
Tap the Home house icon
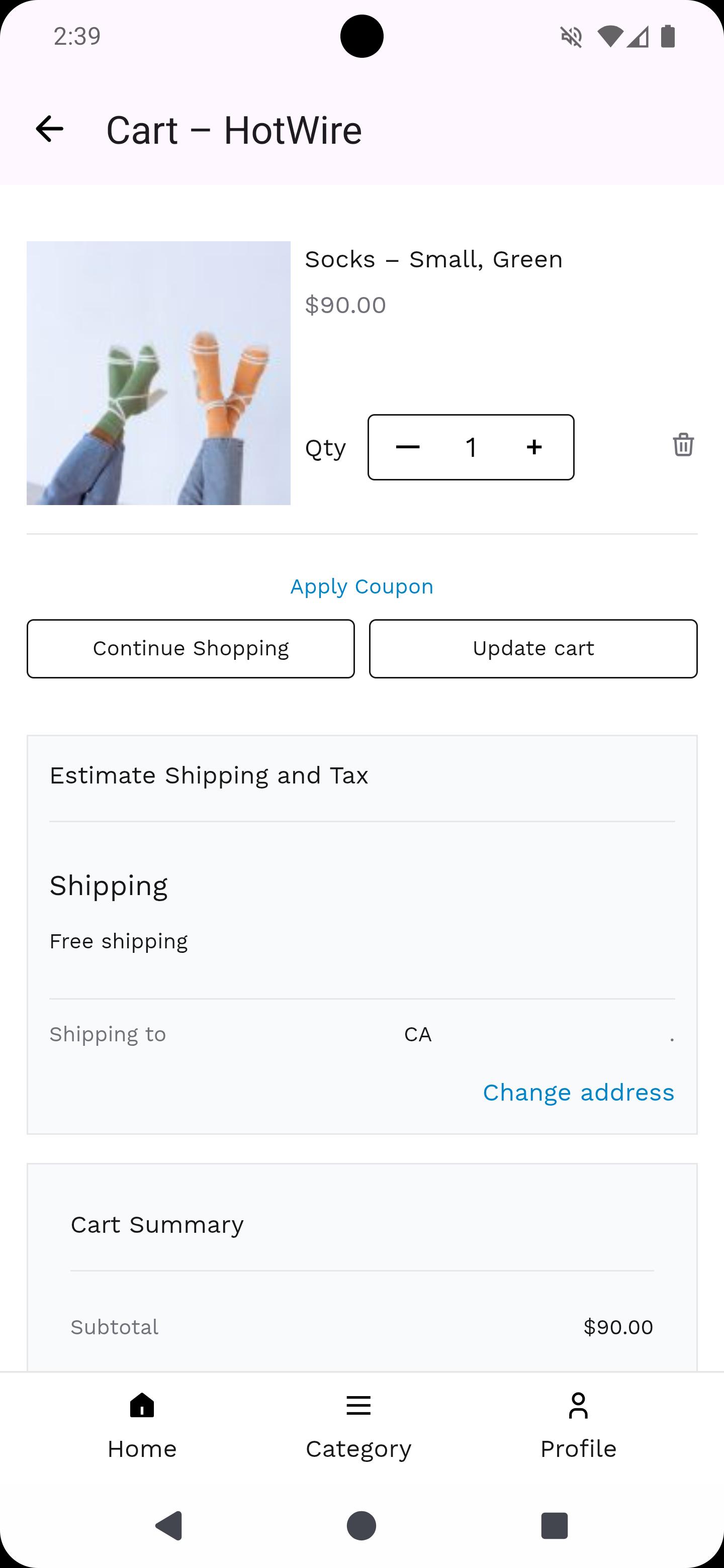(x=142, y=1406)
